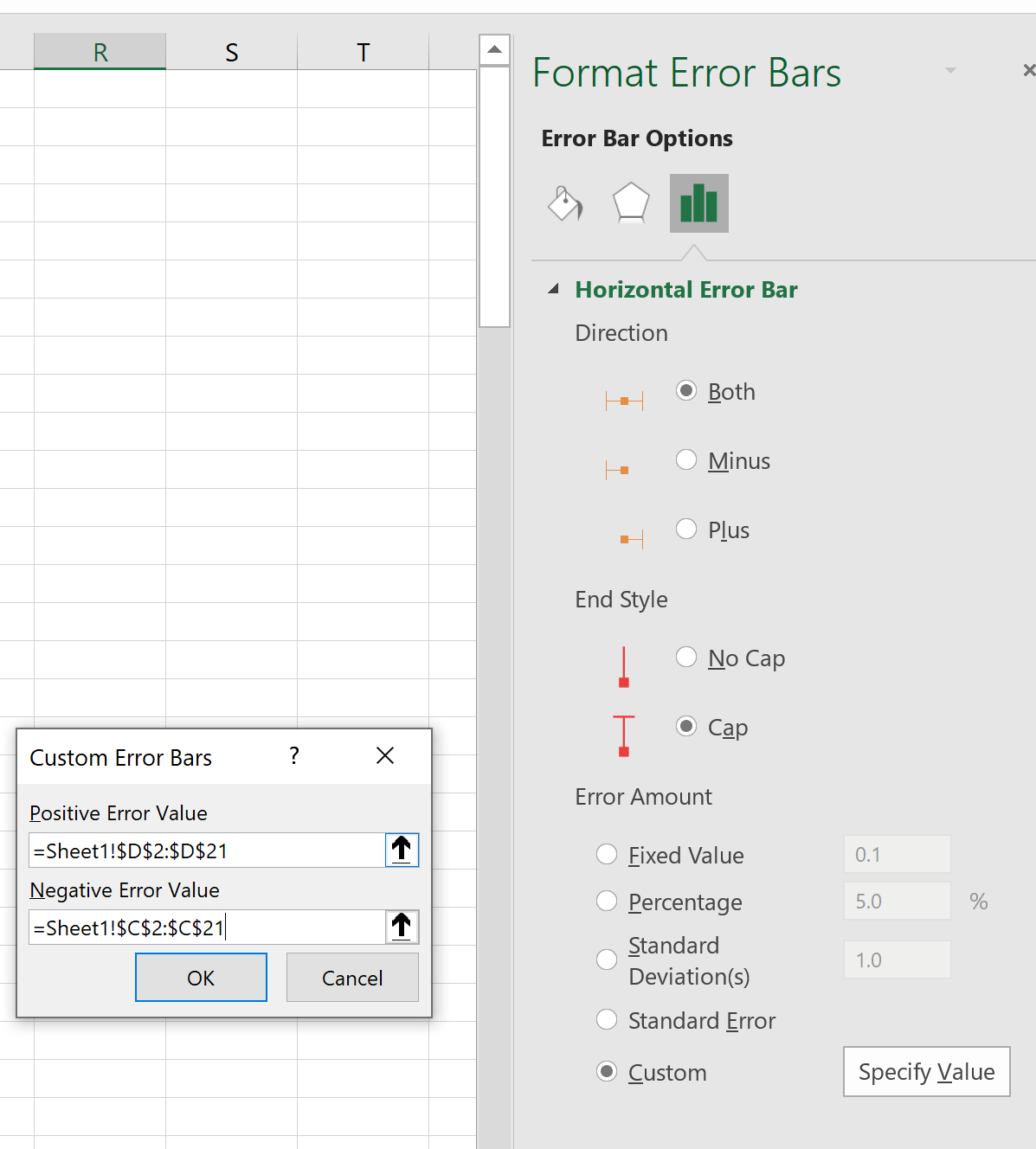Click the collapse-dialog arrow beside Positive Error Value
Viewport: 1036px width, 1149px height.
[402, 850]
